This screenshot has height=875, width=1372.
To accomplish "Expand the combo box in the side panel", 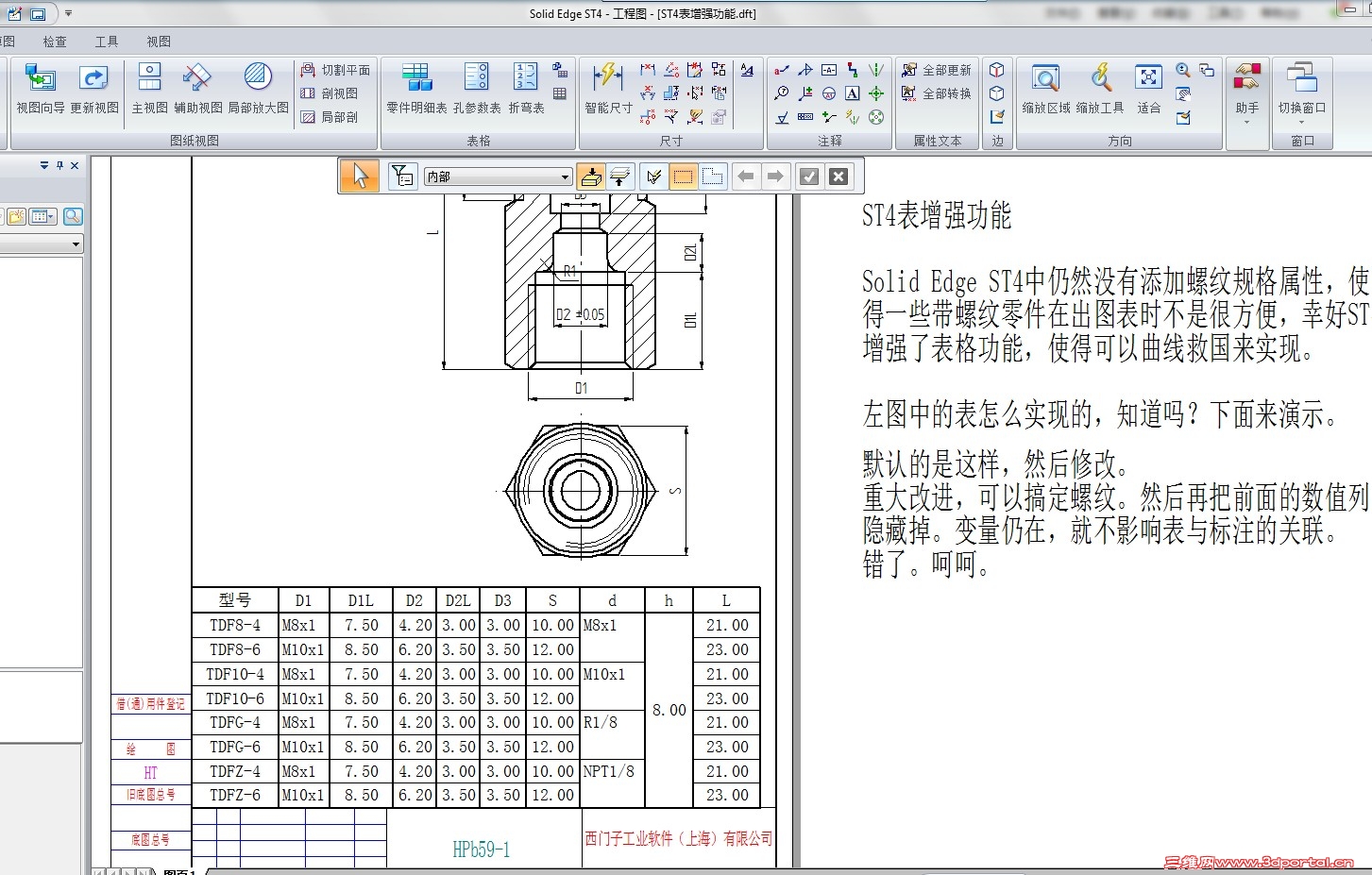I will click(76, 244).
